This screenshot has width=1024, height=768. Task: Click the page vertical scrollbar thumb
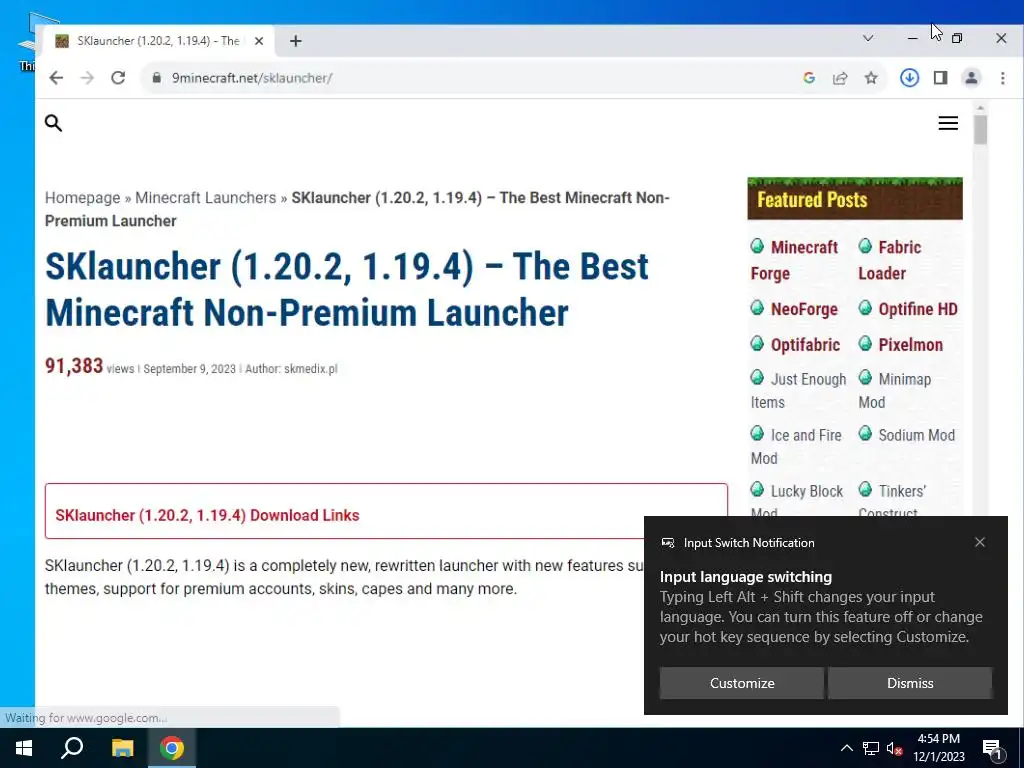[x=980, y=129]
